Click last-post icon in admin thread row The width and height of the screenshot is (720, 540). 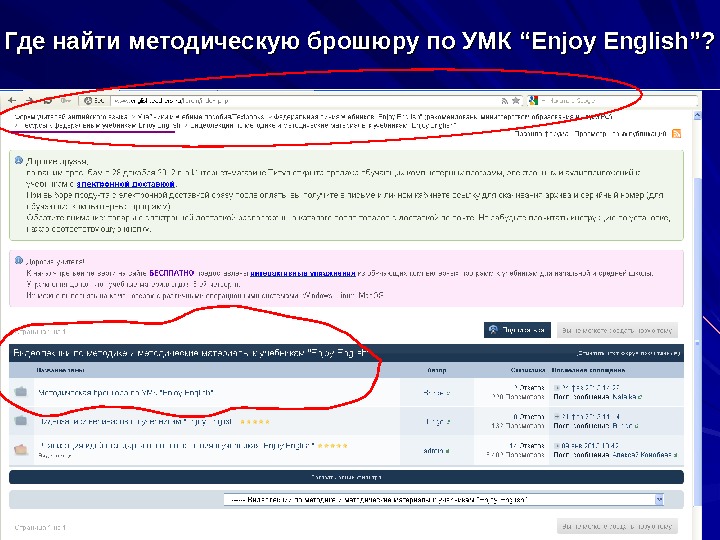tap(557, 446)
